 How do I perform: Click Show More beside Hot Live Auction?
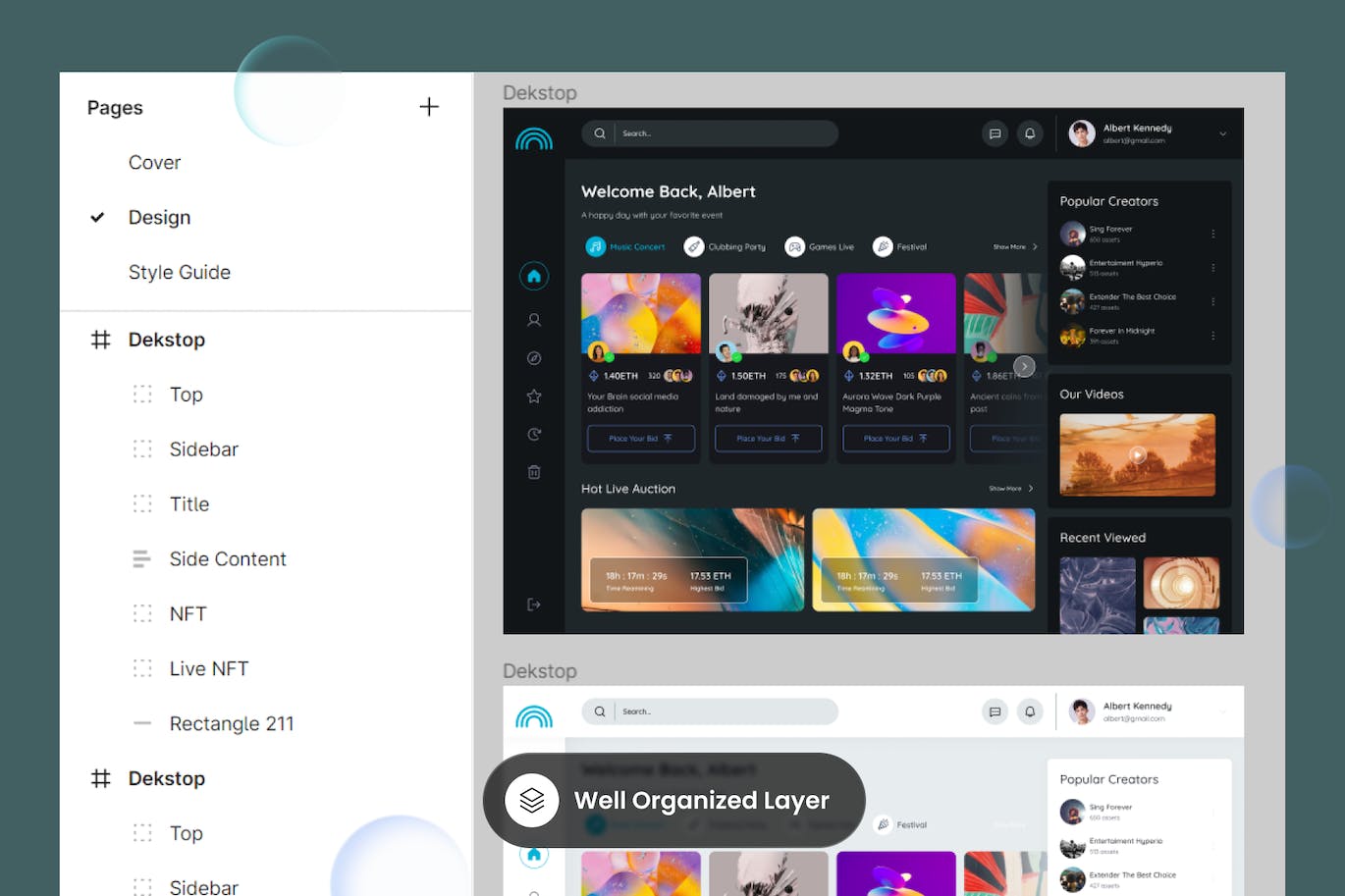[1010, 489]
